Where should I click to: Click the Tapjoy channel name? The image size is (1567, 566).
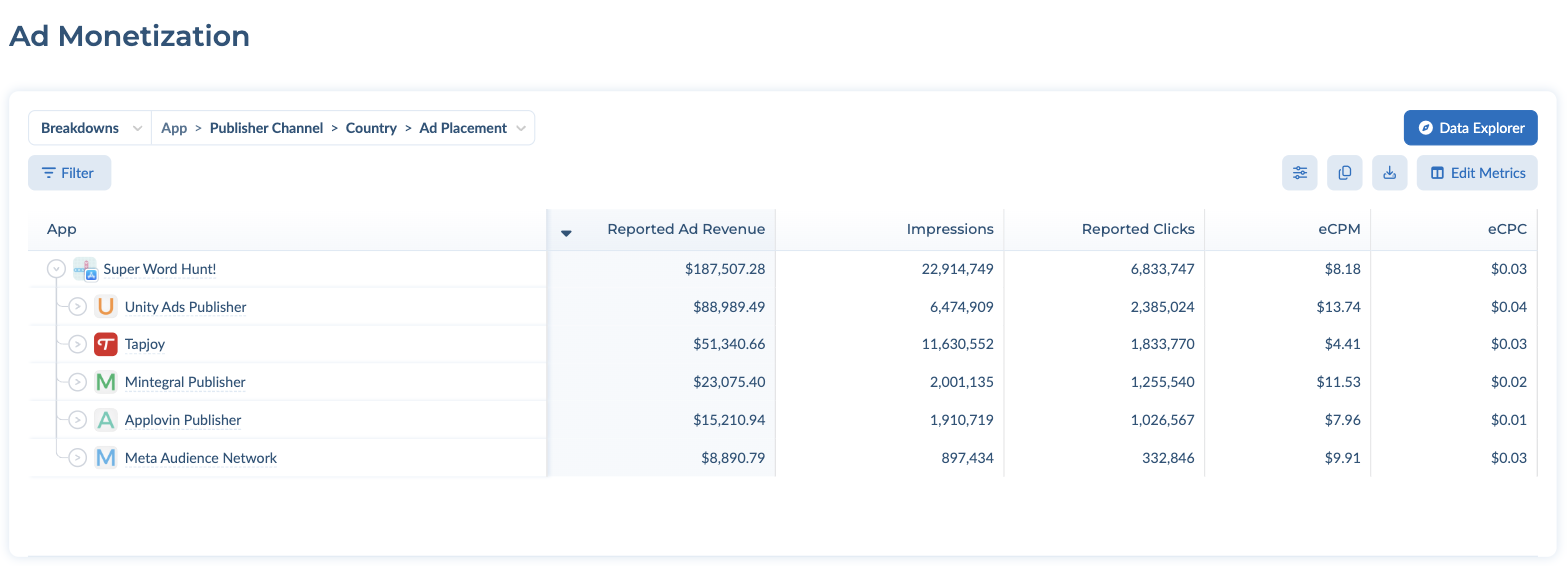point(145,344)
